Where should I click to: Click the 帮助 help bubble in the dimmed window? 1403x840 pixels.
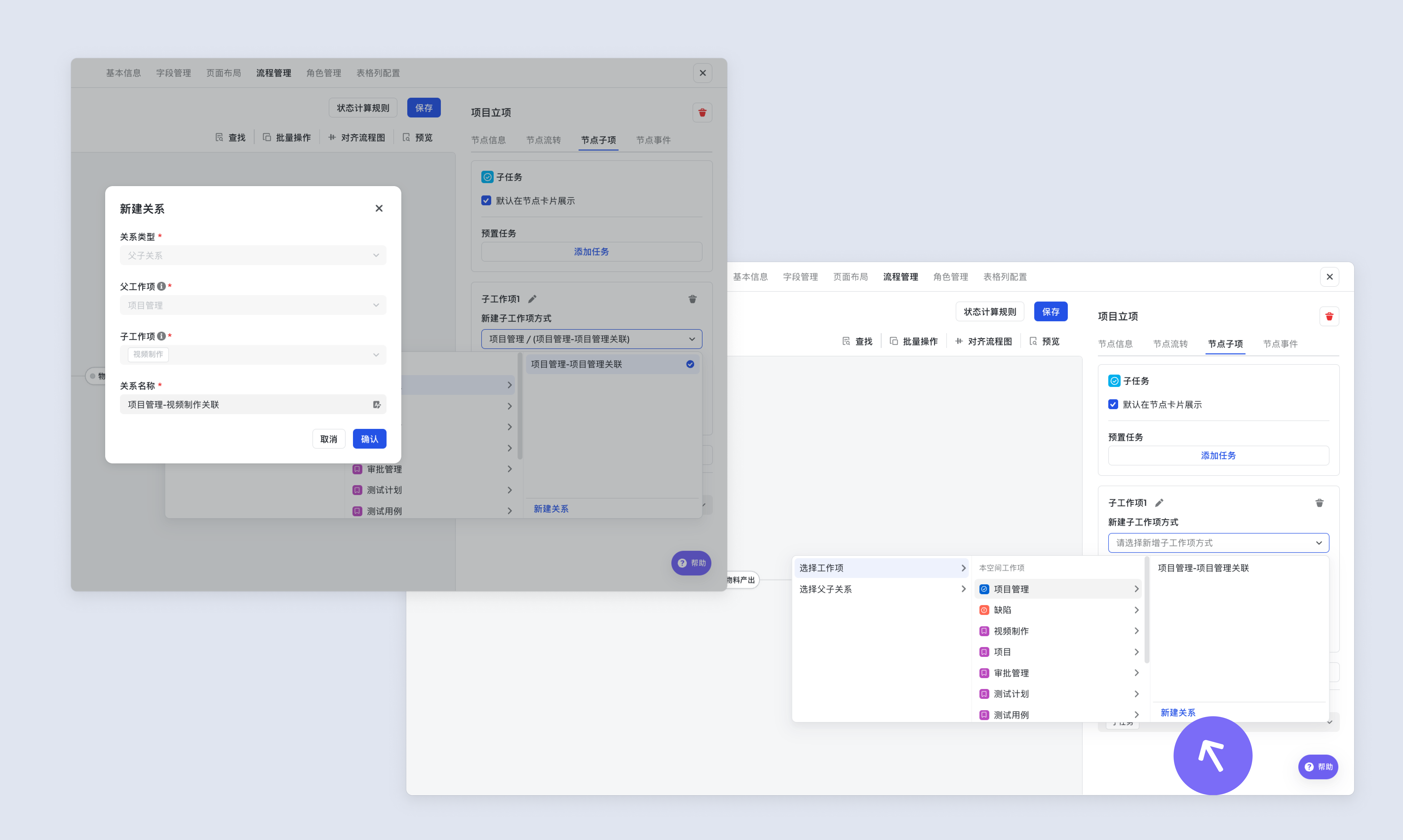tap(691, 563)
